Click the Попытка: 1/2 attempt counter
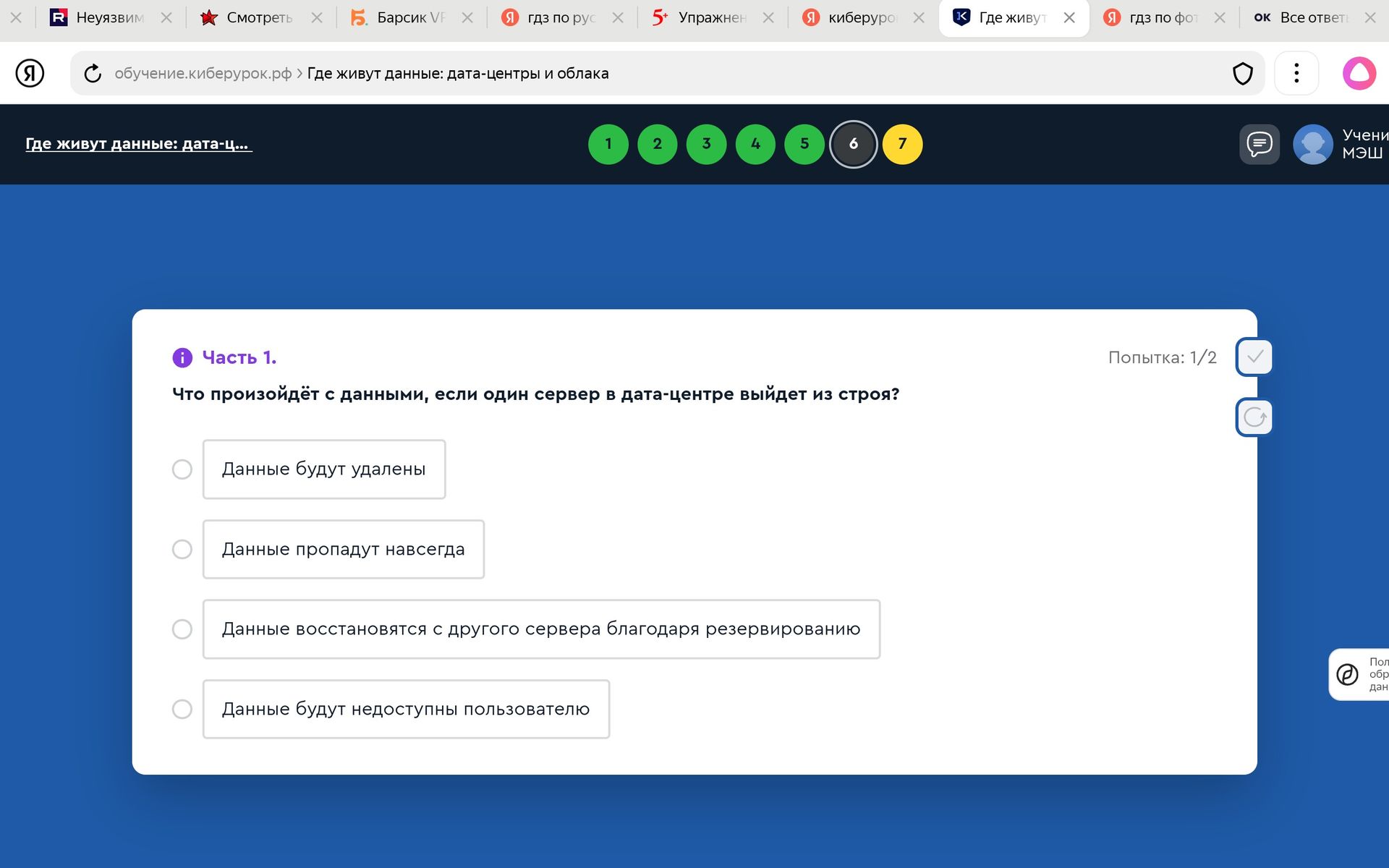This screenshot has height=868, width=1389. coord(1162,357)
